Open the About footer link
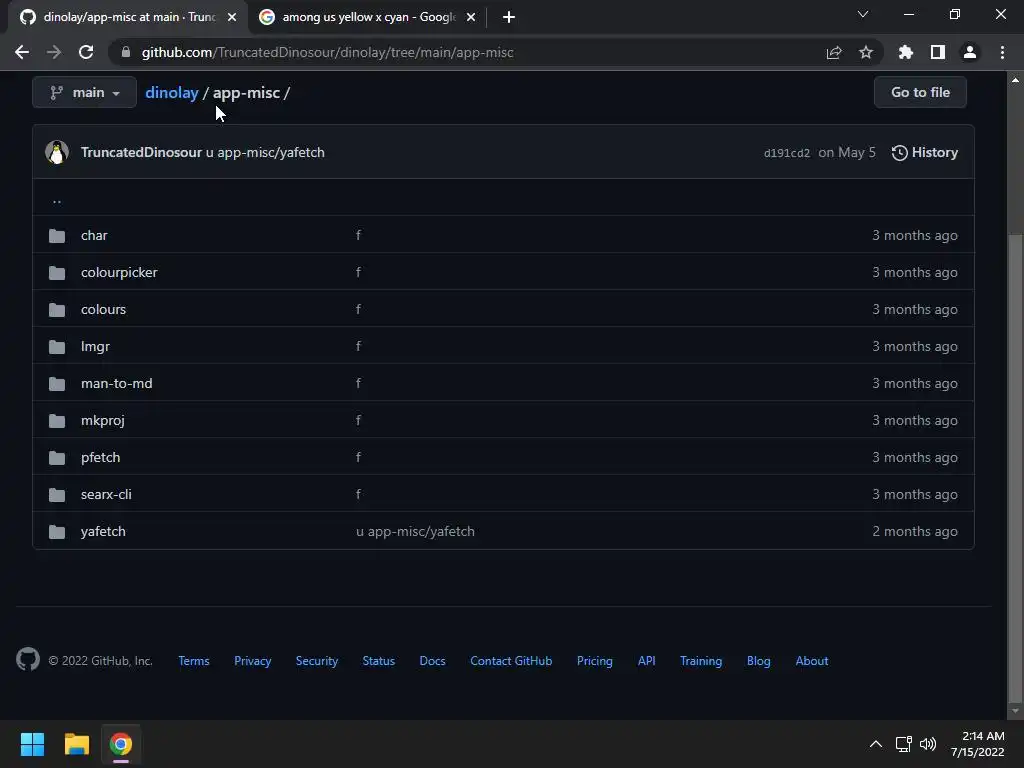Viewport: 1024px width, 768px height. pos(812,661)
